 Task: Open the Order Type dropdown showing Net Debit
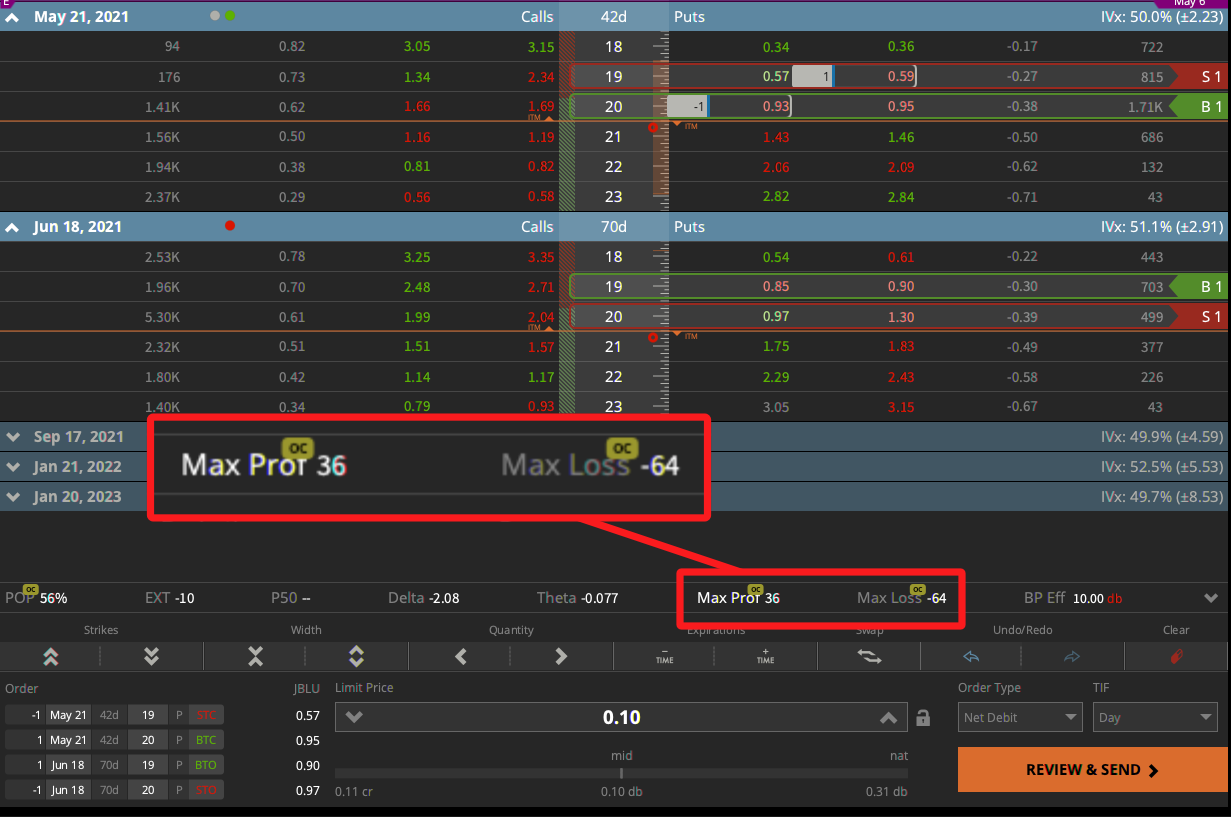(1019, 717)
